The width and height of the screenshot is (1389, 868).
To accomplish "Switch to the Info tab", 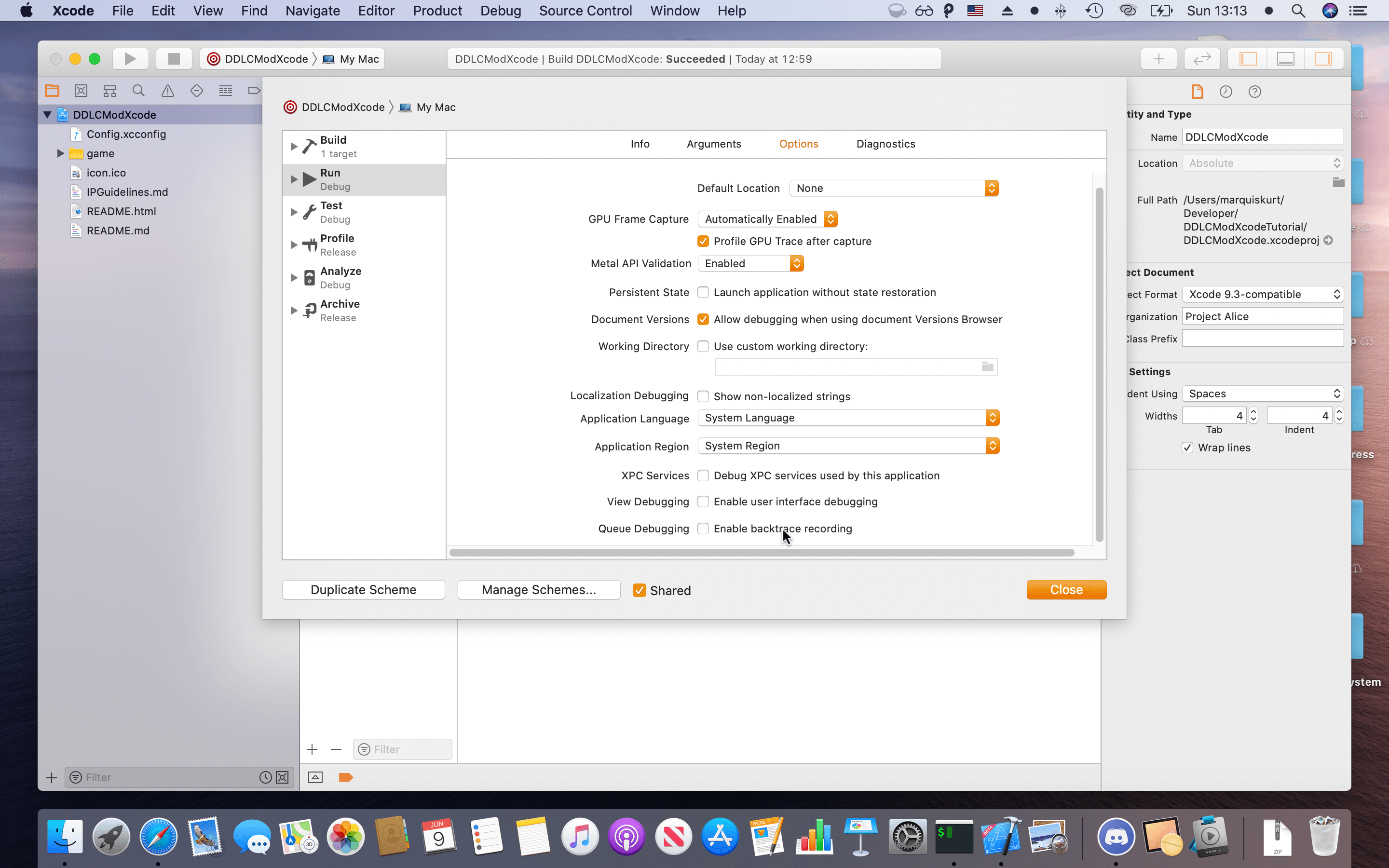I will tap(640, 144).
